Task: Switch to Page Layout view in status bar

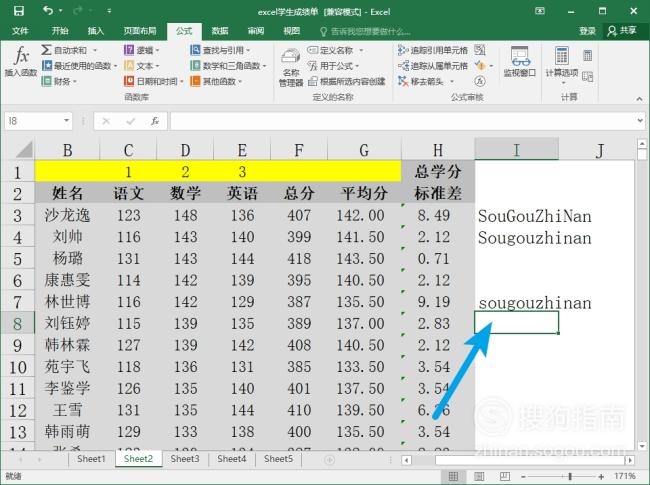Action: [479, 476]
